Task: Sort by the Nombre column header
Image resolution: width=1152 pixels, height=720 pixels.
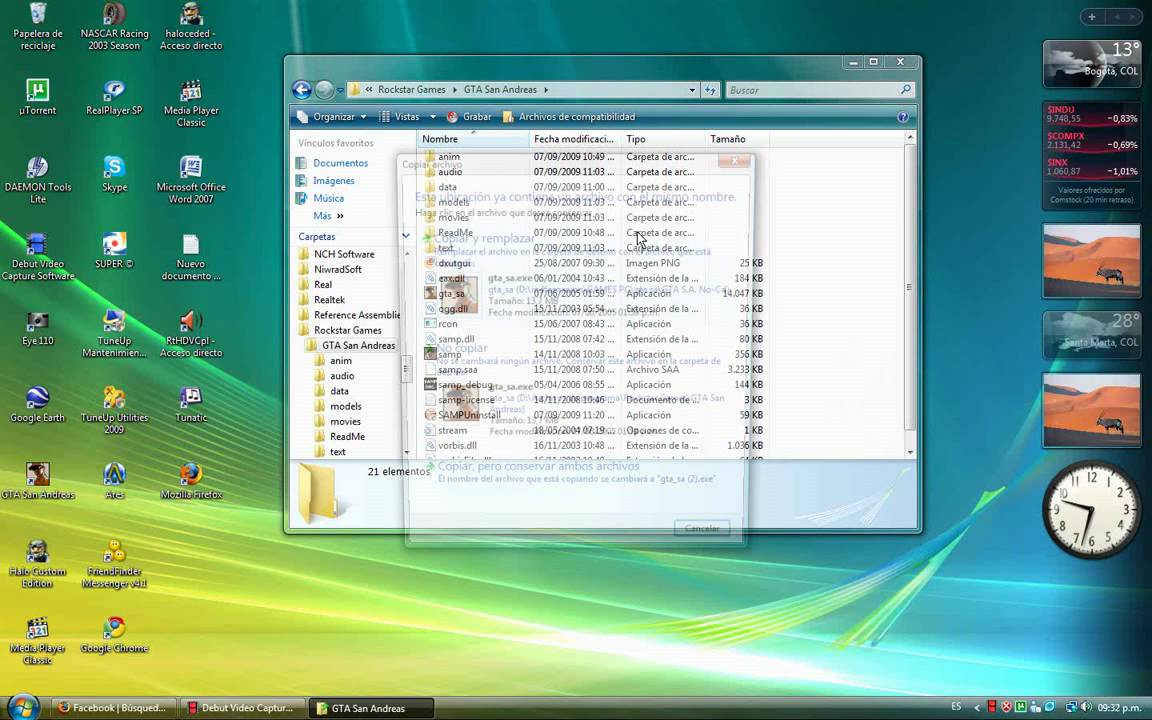Action: tap(473, 139)
